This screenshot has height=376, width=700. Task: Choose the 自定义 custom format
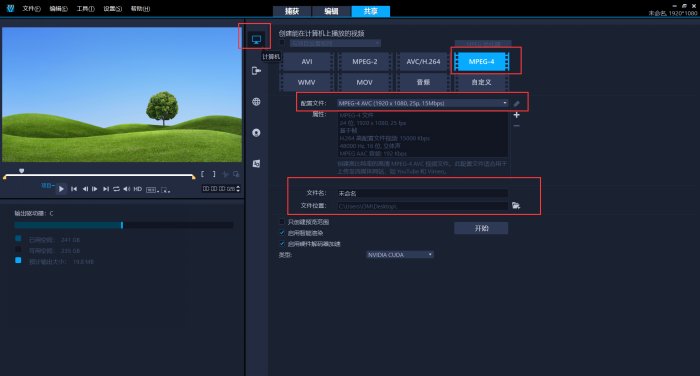pyautogui.click(x=481, y=82)
